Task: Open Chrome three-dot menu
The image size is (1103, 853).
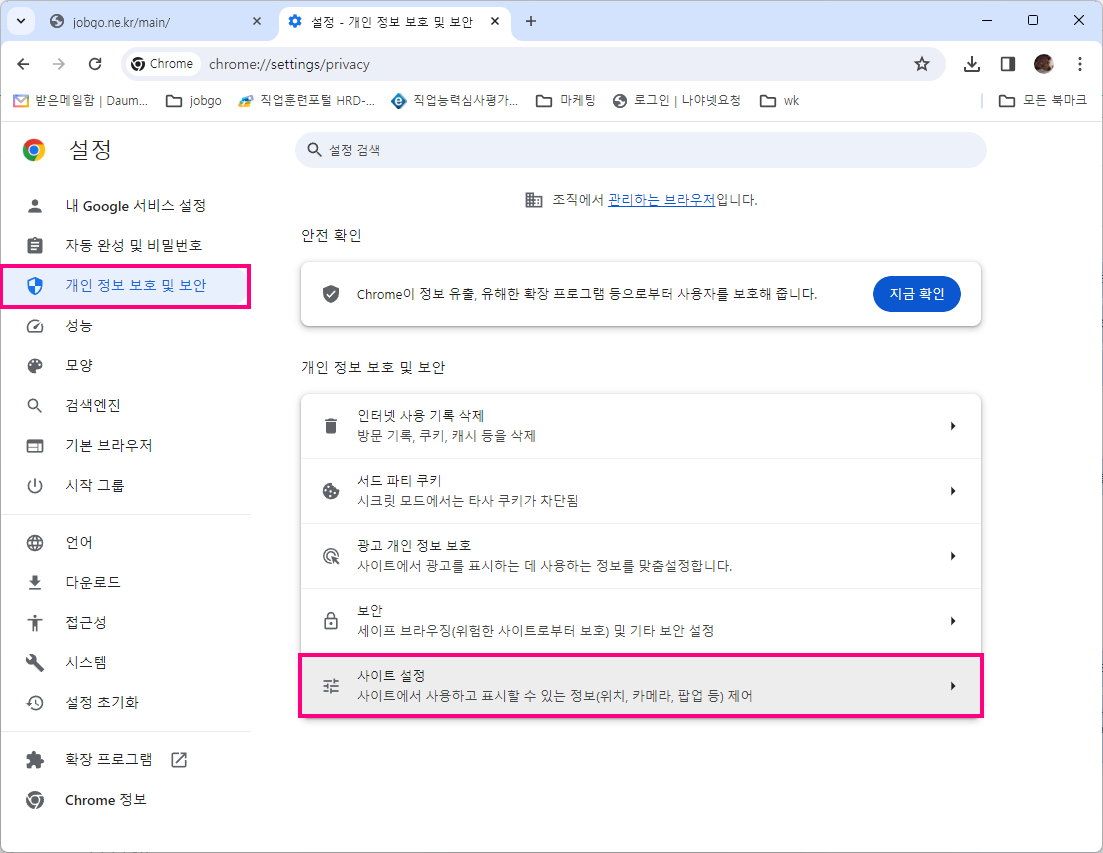Action: [1080, 64]
